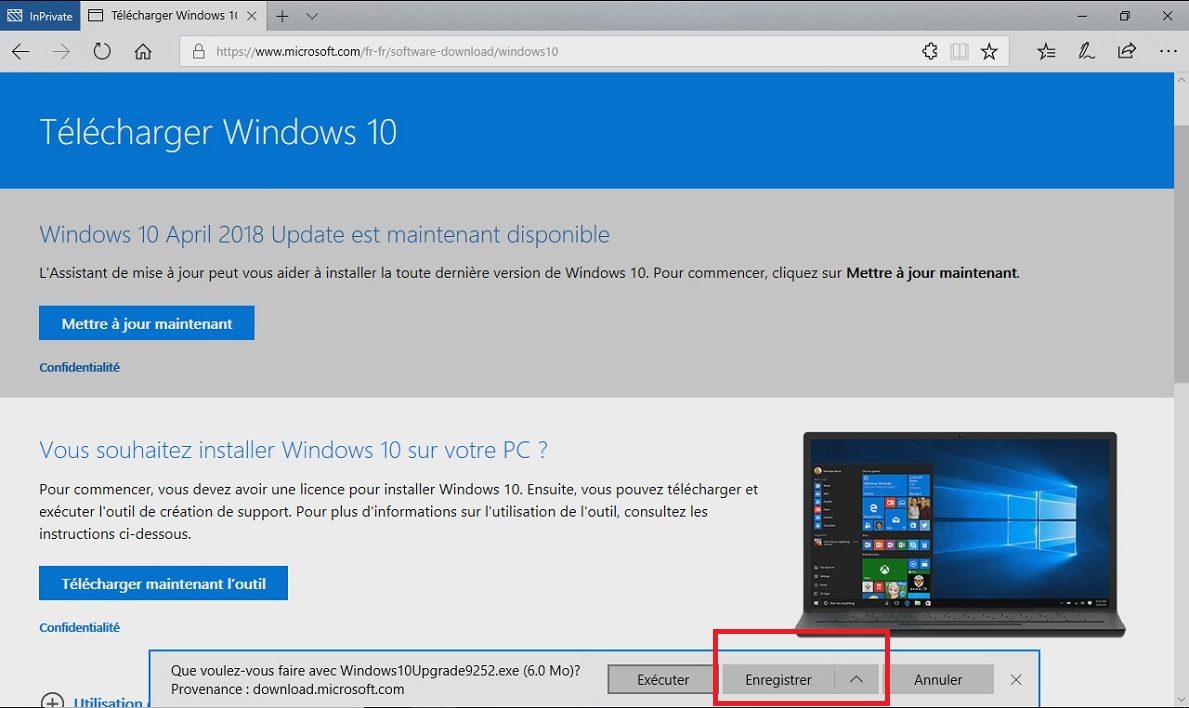The image size is (1189, 708).
Task: Click Enregistrer to save the file
Action: [x=778, y=680]
